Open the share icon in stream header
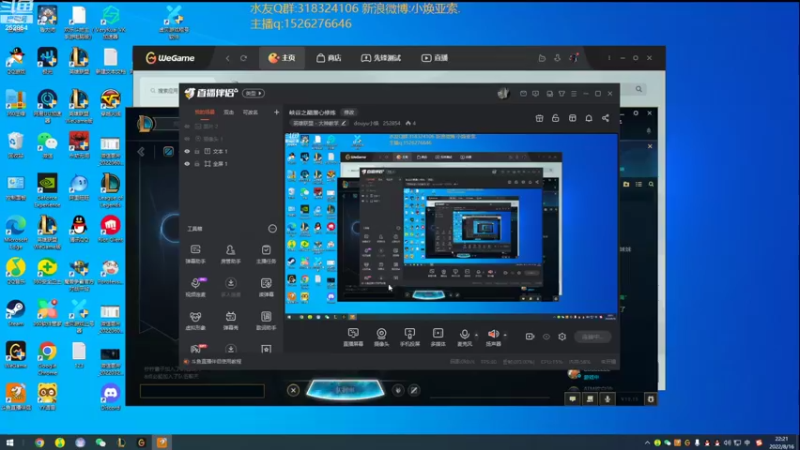Viewport: 800px width, 450px height. pyautogui.click(x=605, y=118)
